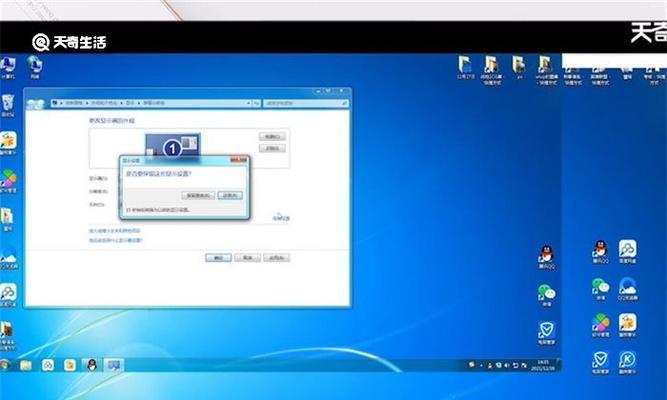Open WeChat shortcut beside the QQ cloud shortcut
Image resolution: width=667 pixels, height=400 pixels.
tap(600, 289)
